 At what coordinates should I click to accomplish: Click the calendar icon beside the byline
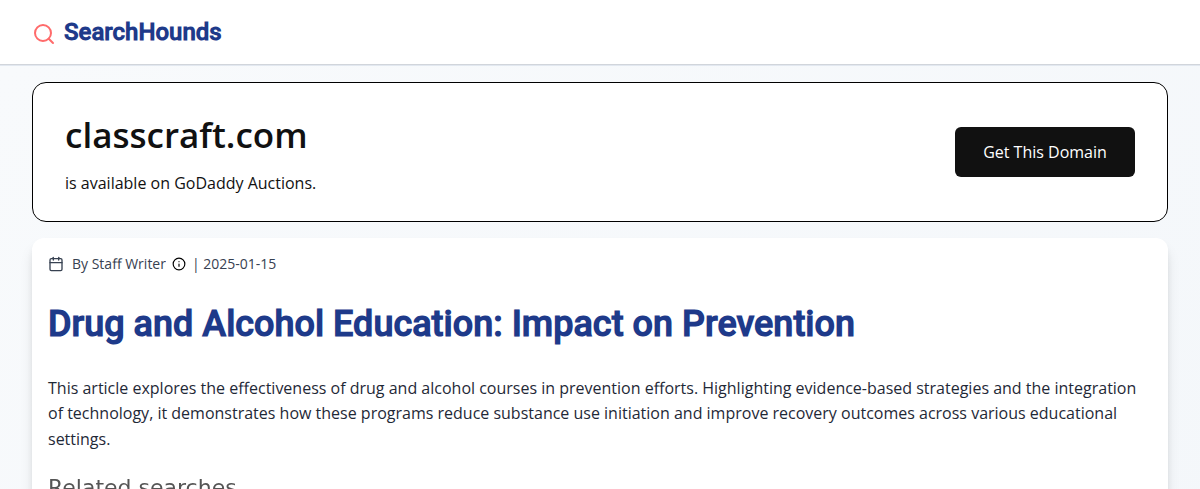click(x=56, y=264)
